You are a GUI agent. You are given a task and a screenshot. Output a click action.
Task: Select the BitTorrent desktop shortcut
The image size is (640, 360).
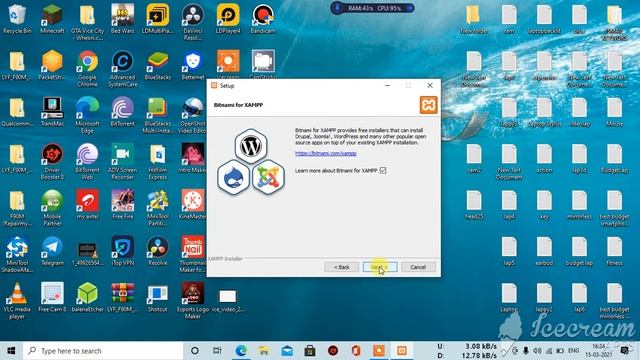[122, 112]
